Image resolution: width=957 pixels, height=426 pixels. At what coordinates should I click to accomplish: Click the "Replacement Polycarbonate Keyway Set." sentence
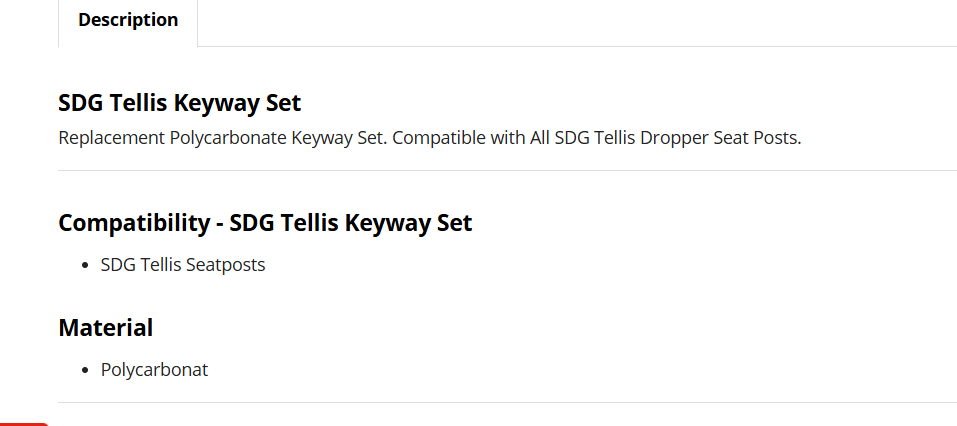(223, 138)
